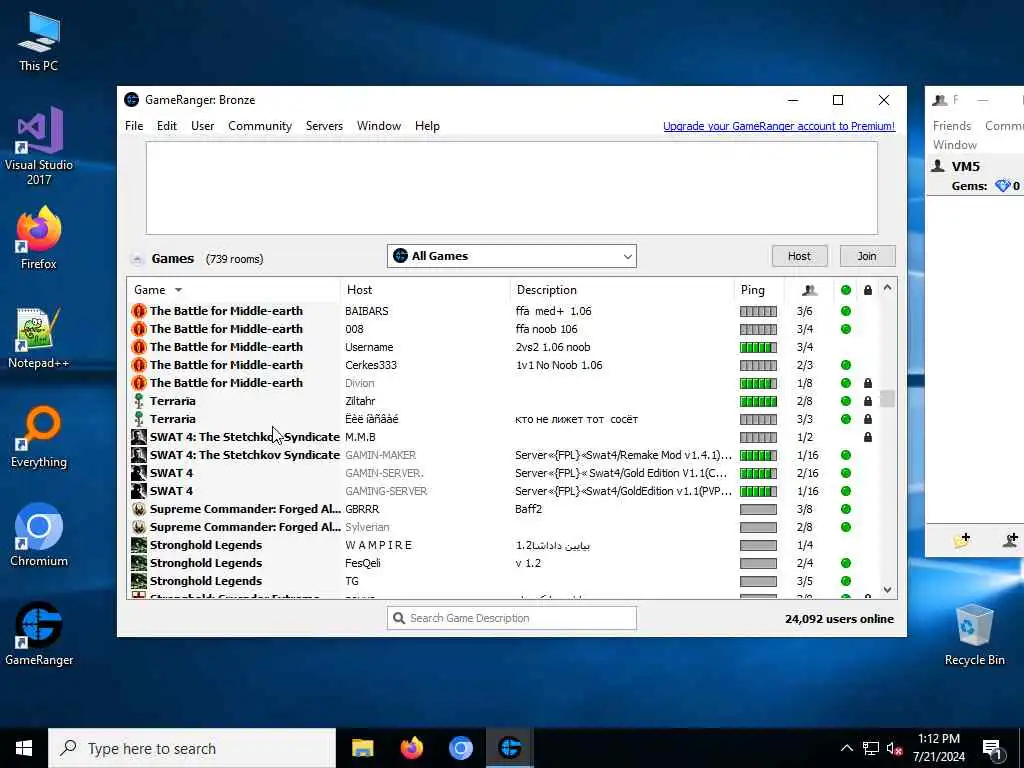Open the Notepad++ desktop shortcut
Screen dimensions: 1024x768
39,337
